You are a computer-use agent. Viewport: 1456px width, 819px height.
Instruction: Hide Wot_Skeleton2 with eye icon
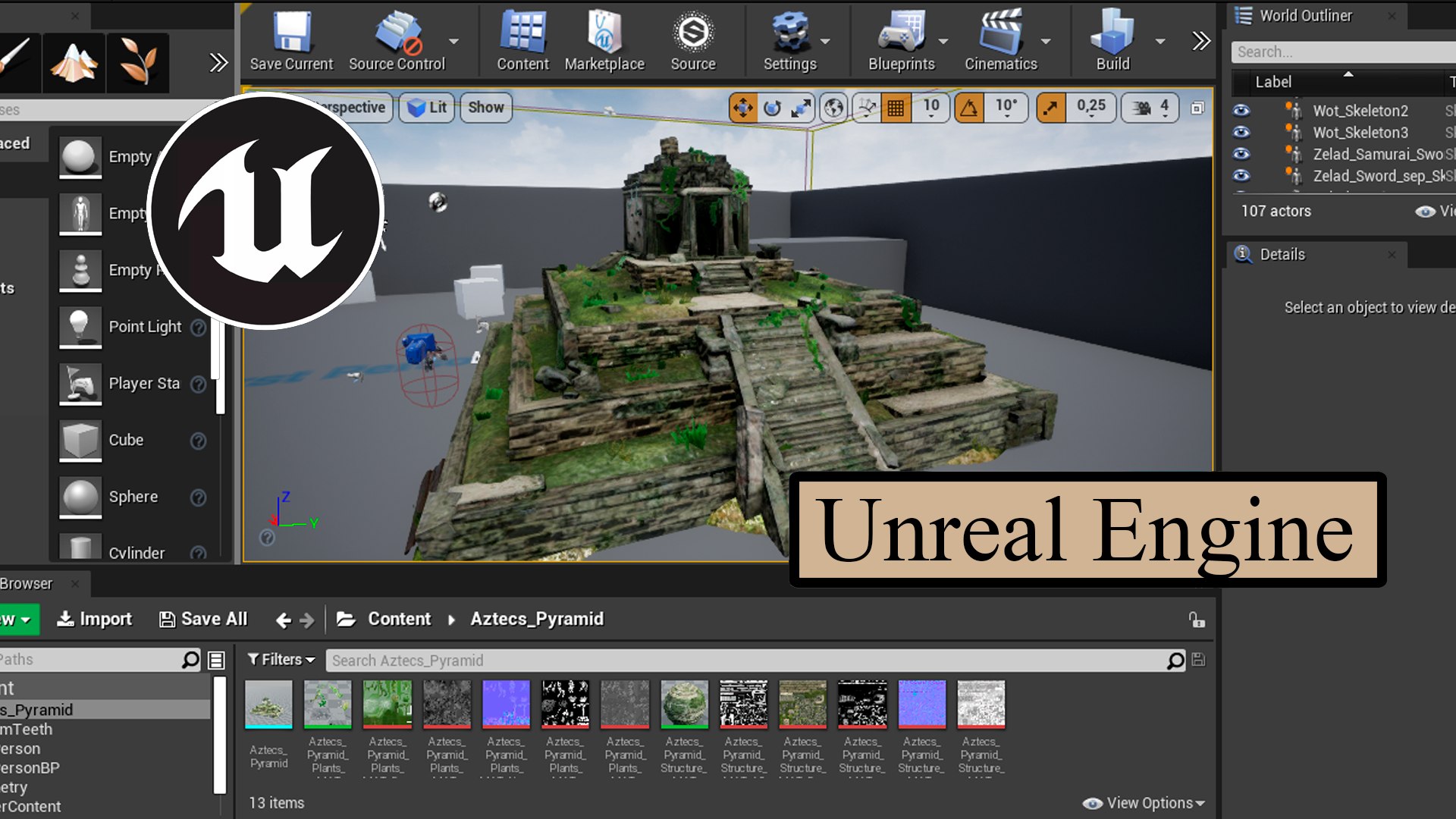point(1241,111)
